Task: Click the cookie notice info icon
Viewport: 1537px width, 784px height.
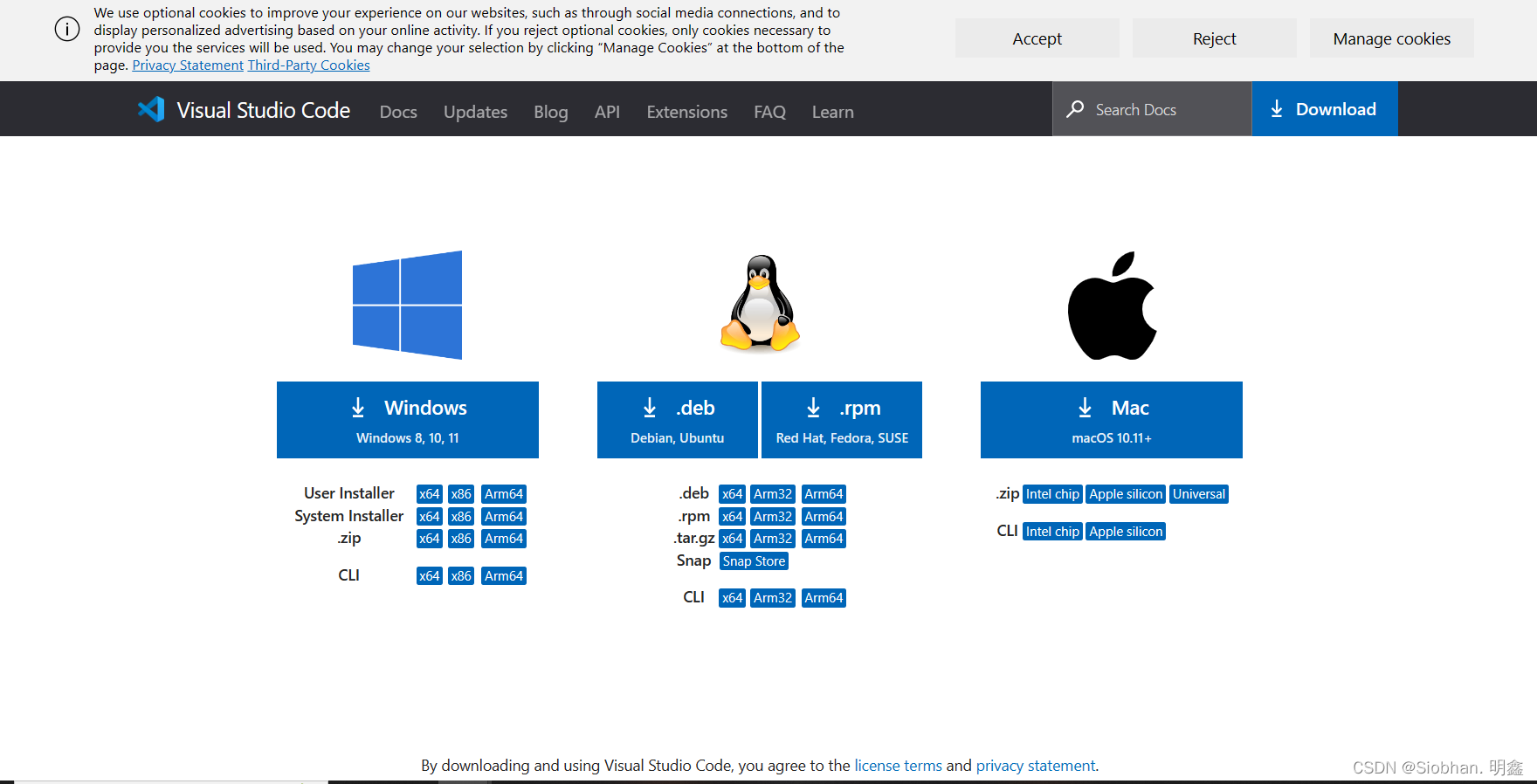Action: click(67, 29)
